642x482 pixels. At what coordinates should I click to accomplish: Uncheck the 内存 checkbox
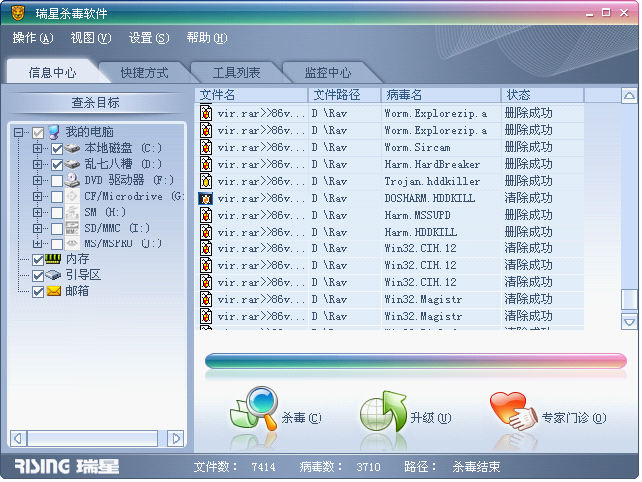point(38,260)
